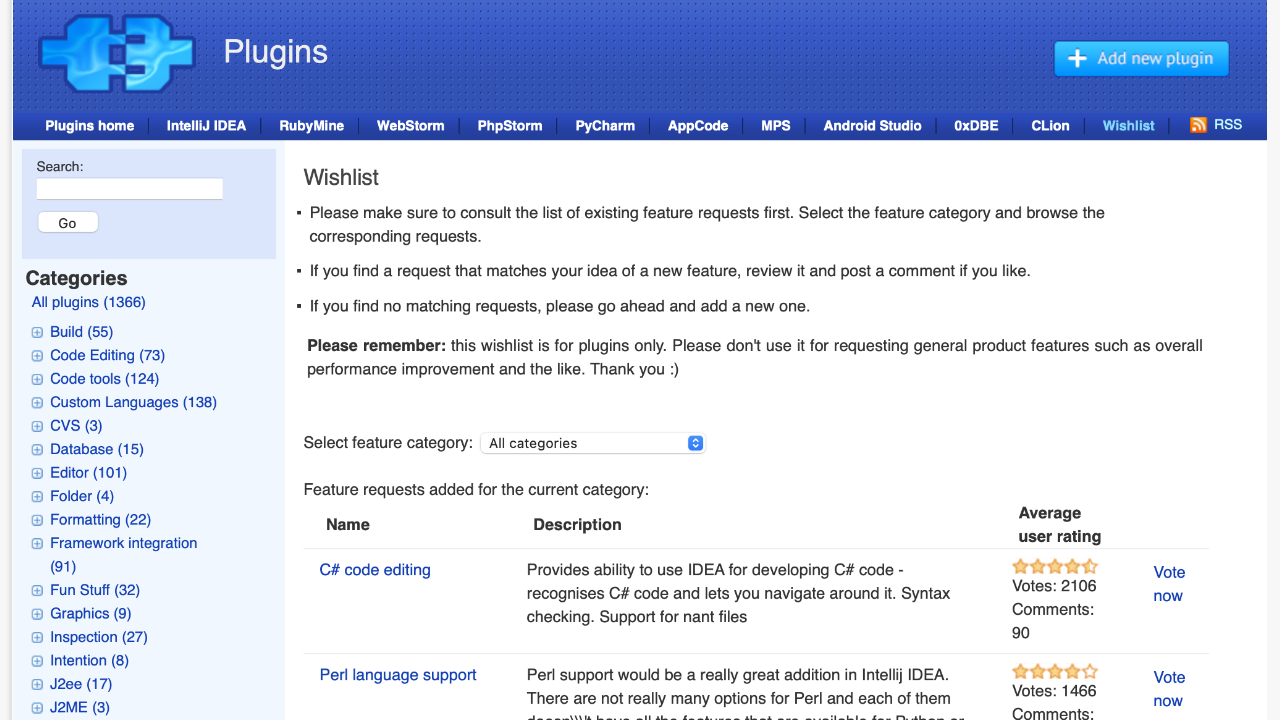Focus the plugin Search input field
Image resolution: width=1280 pixels, height=720 pixels.
[130, 189]
